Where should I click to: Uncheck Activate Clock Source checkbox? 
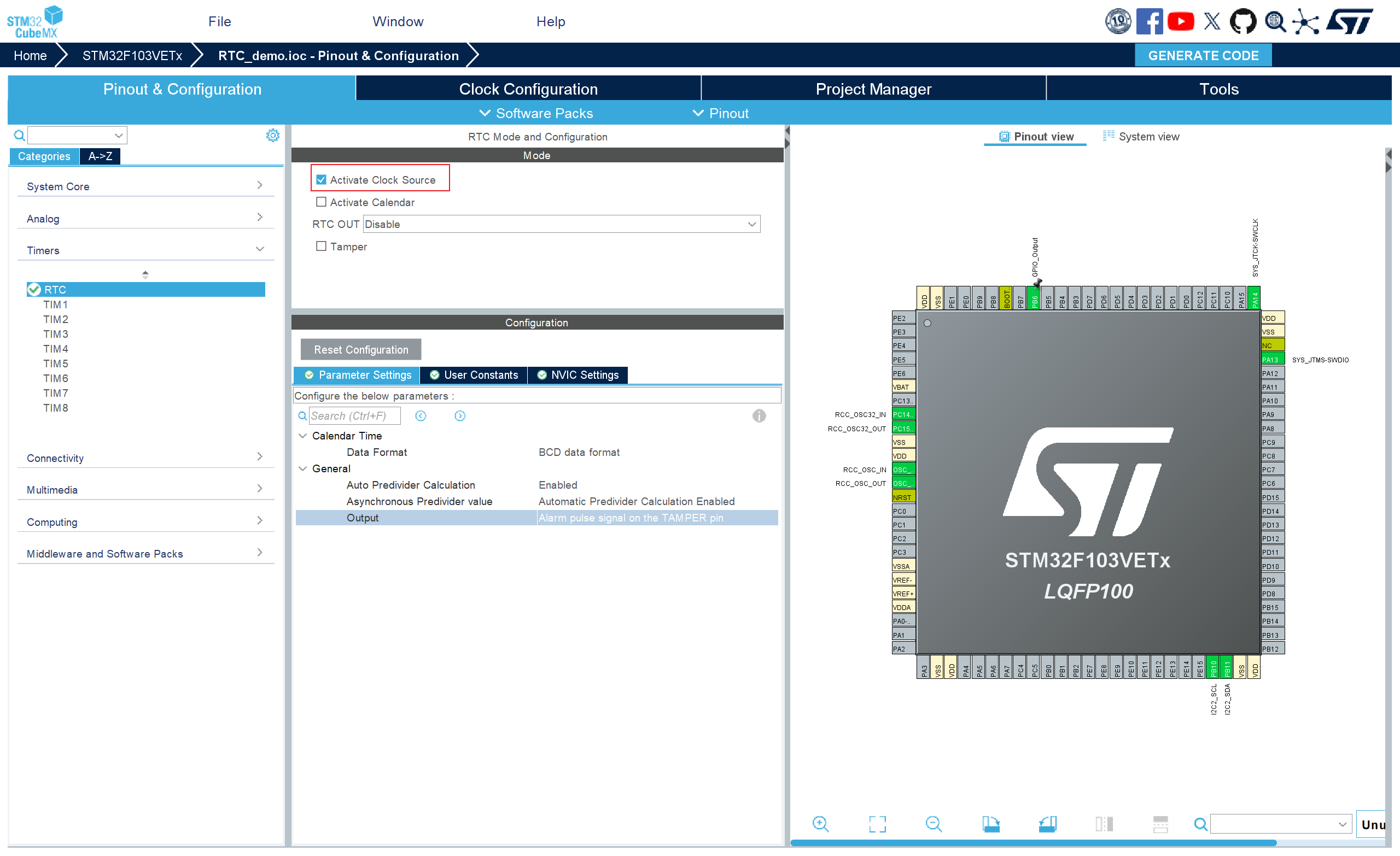coord(321,179)
